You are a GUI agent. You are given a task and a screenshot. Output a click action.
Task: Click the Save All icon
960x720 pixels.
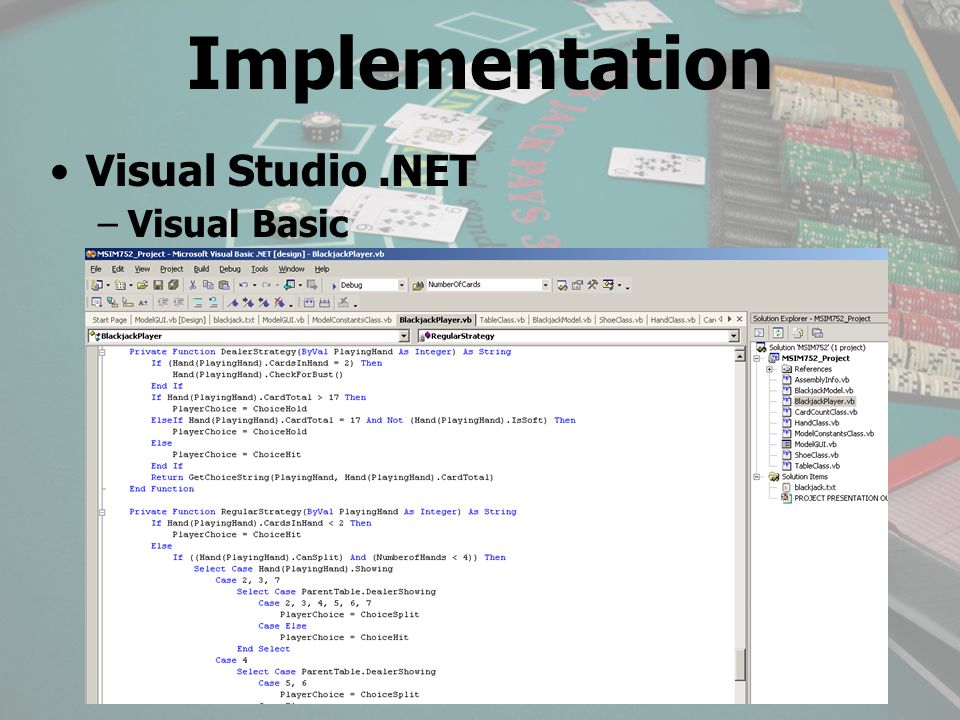173,285
